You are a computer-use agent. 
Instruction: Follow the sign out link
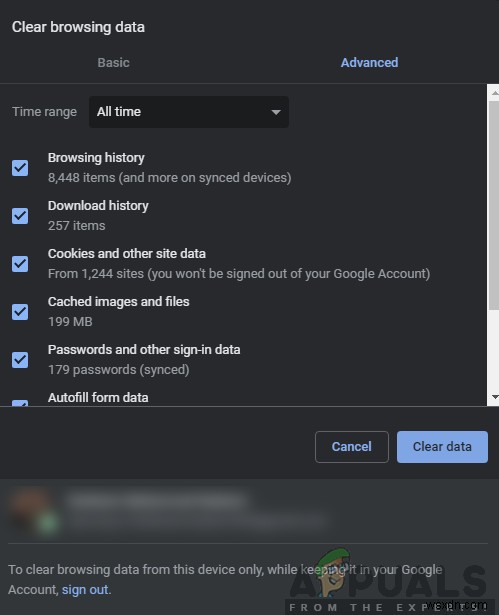point(85,590)
